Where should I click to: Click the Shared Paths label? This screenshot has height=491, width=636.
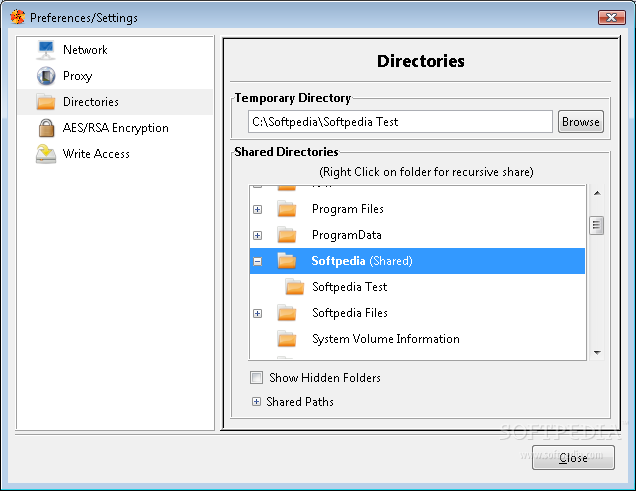point(300,401)
